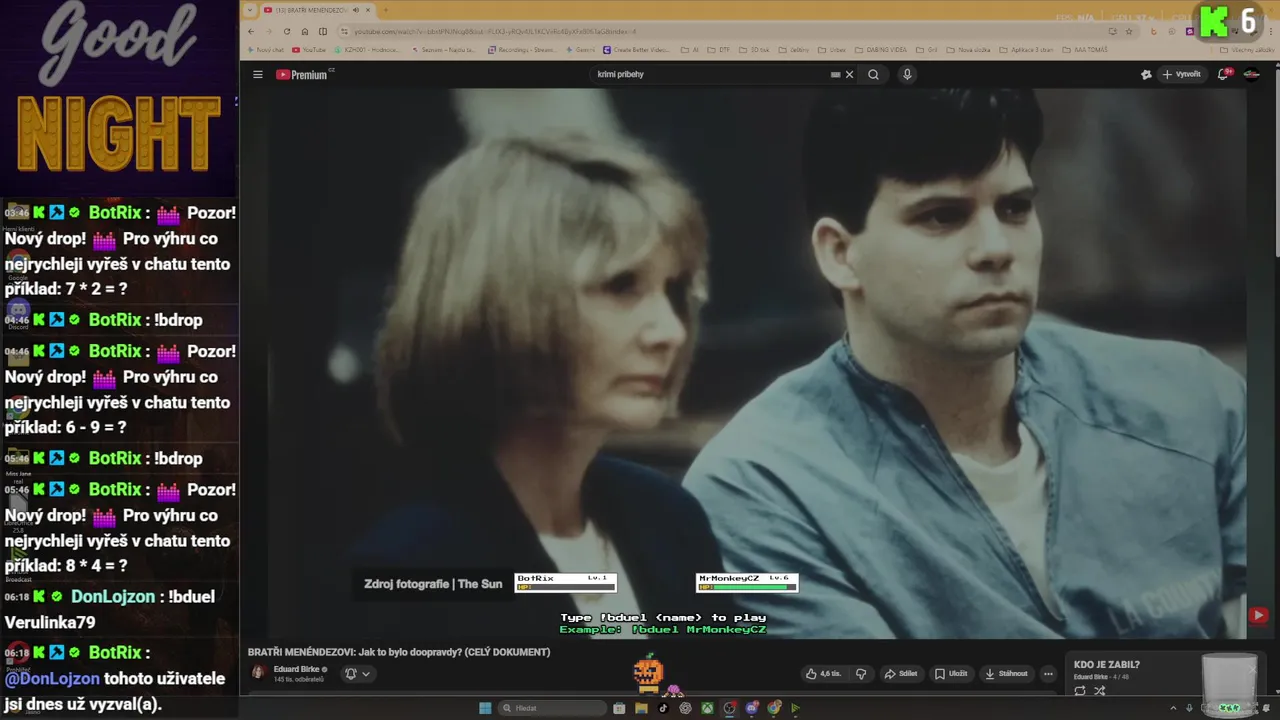Reload the current page
The height and width of the screenshot is (720, 1280).
point(287,32)
